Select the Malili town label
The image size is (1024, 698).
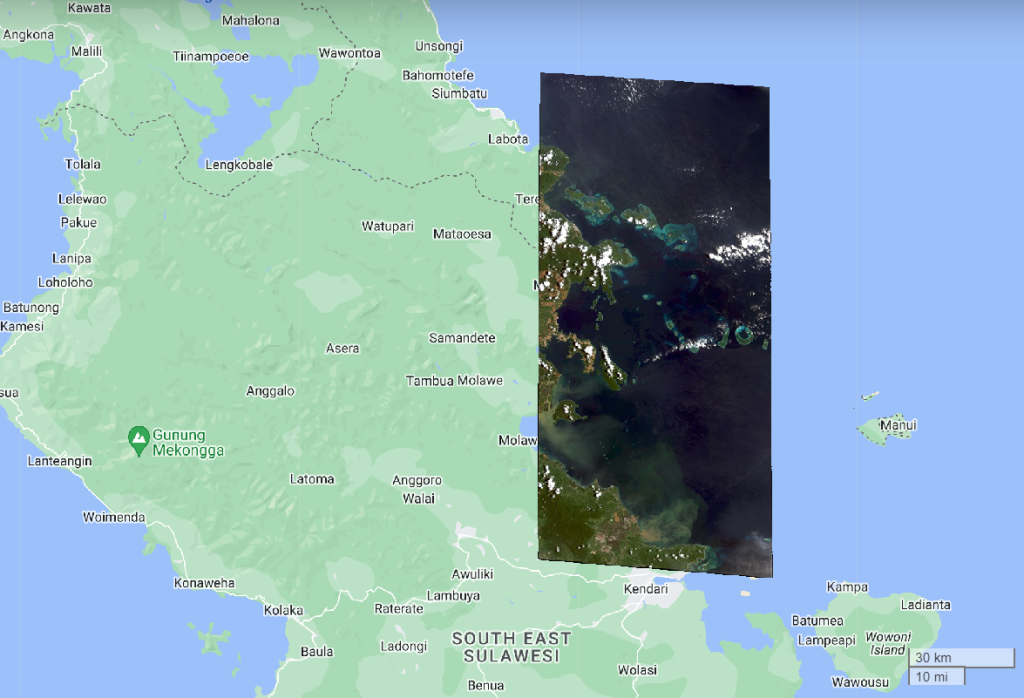click(86, 51)
